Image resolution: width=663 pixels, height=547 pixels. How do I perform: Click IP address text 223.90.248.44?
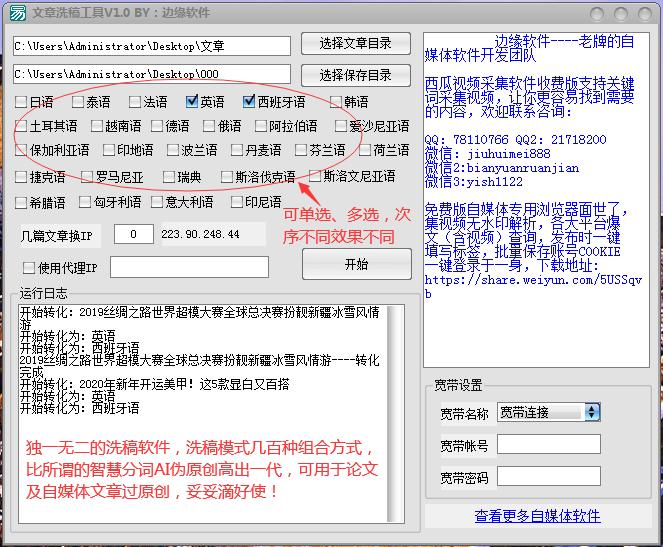200,234
